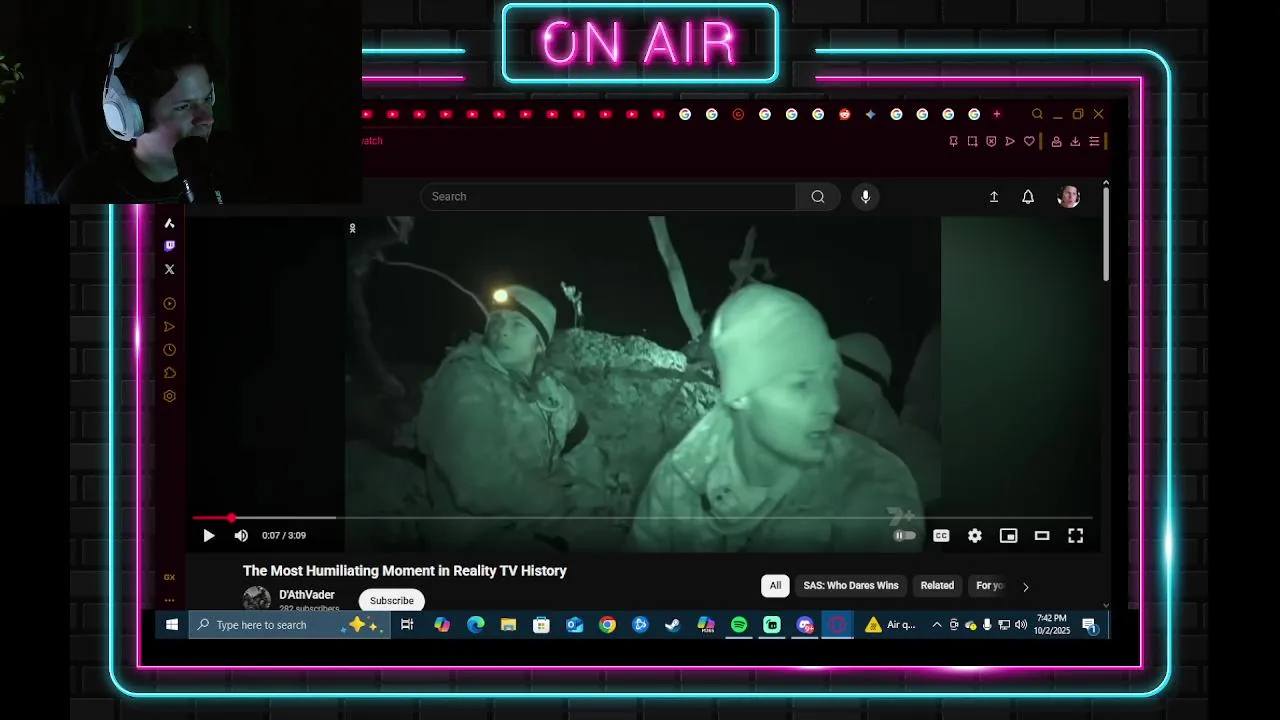The width and height of the screenshot is (1280, 720).
Task: Open the sidebar player icon
Action: coord(169,304)
